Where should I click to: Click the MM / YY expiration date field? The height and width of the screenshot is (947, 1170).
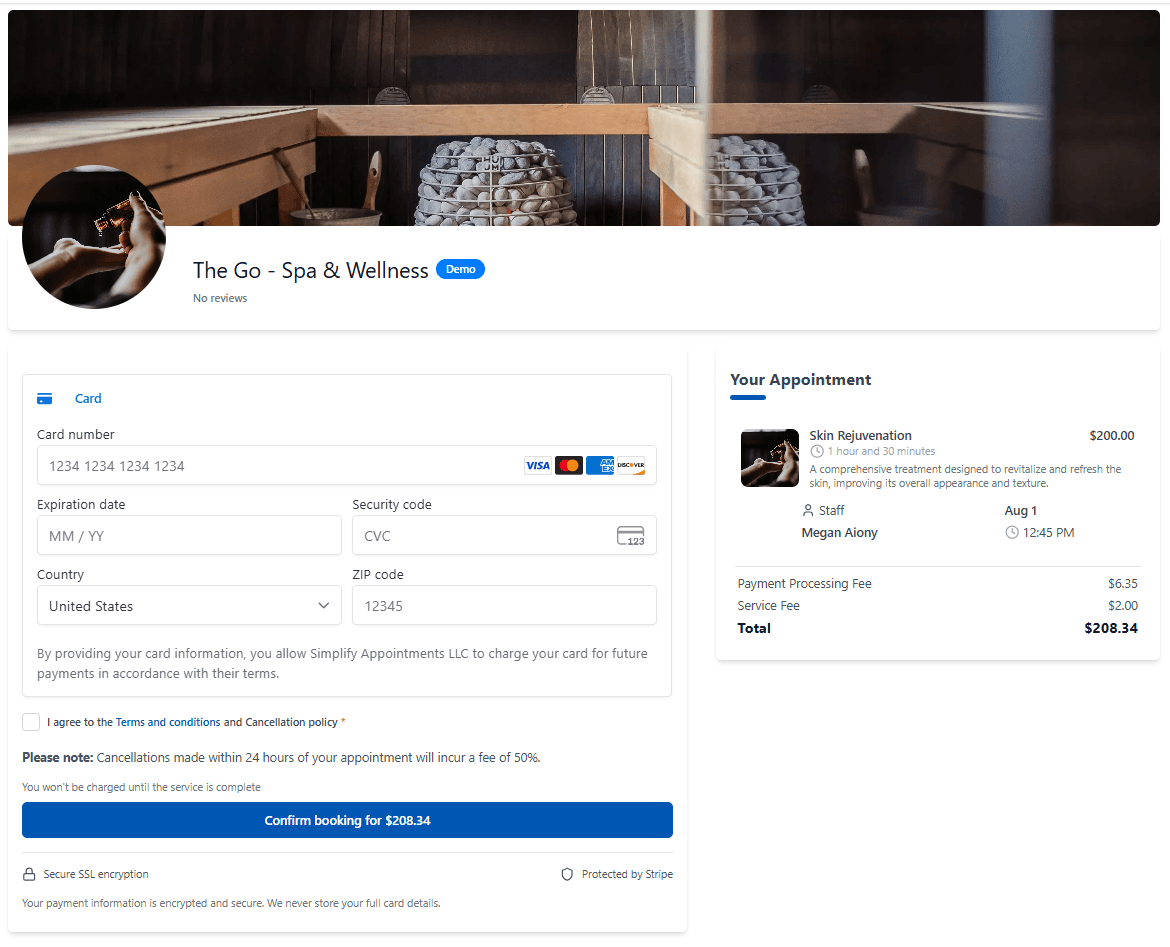(189, 535)
